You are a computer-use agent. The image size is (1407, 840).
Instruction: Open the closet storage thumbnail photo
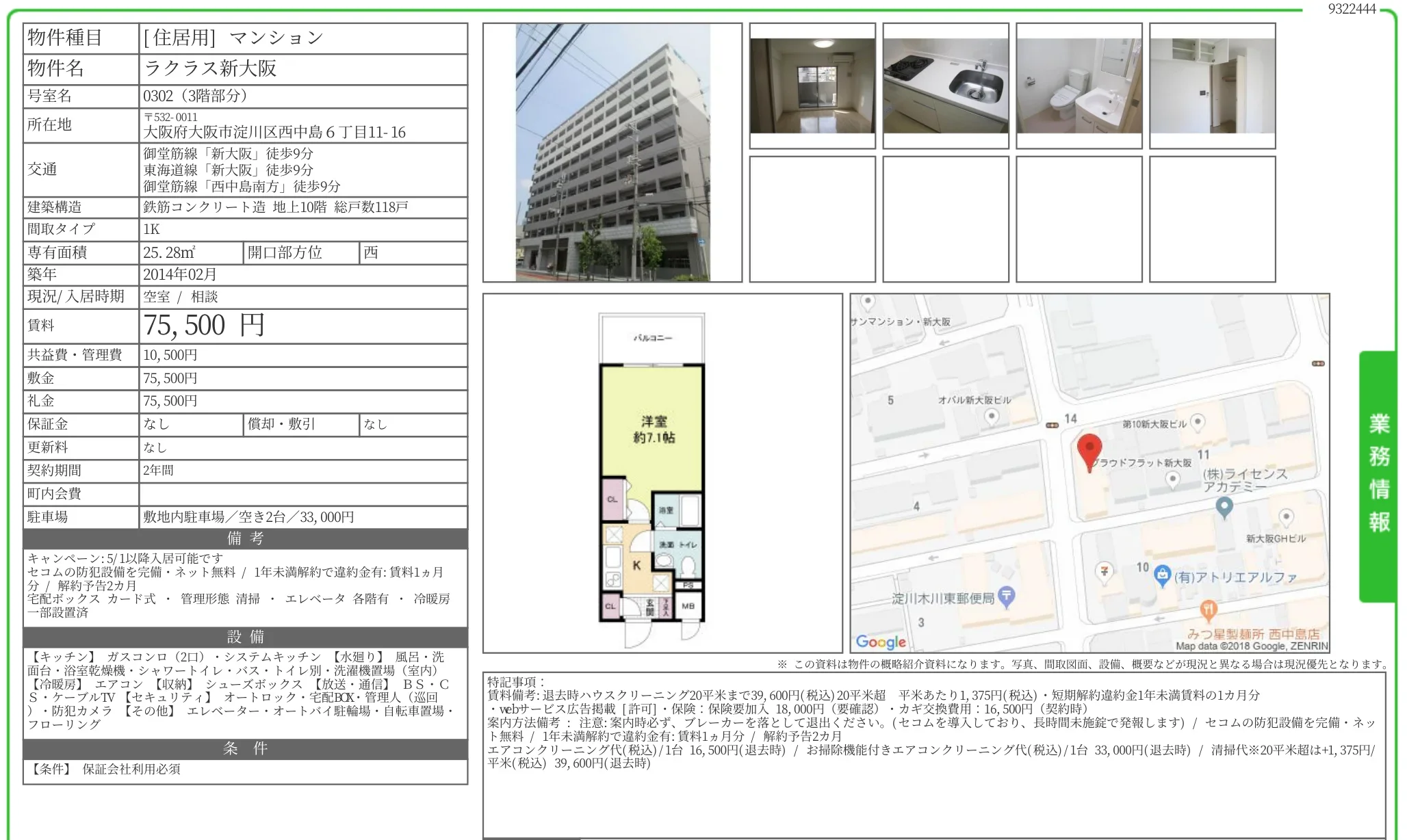coord(1212,86)
